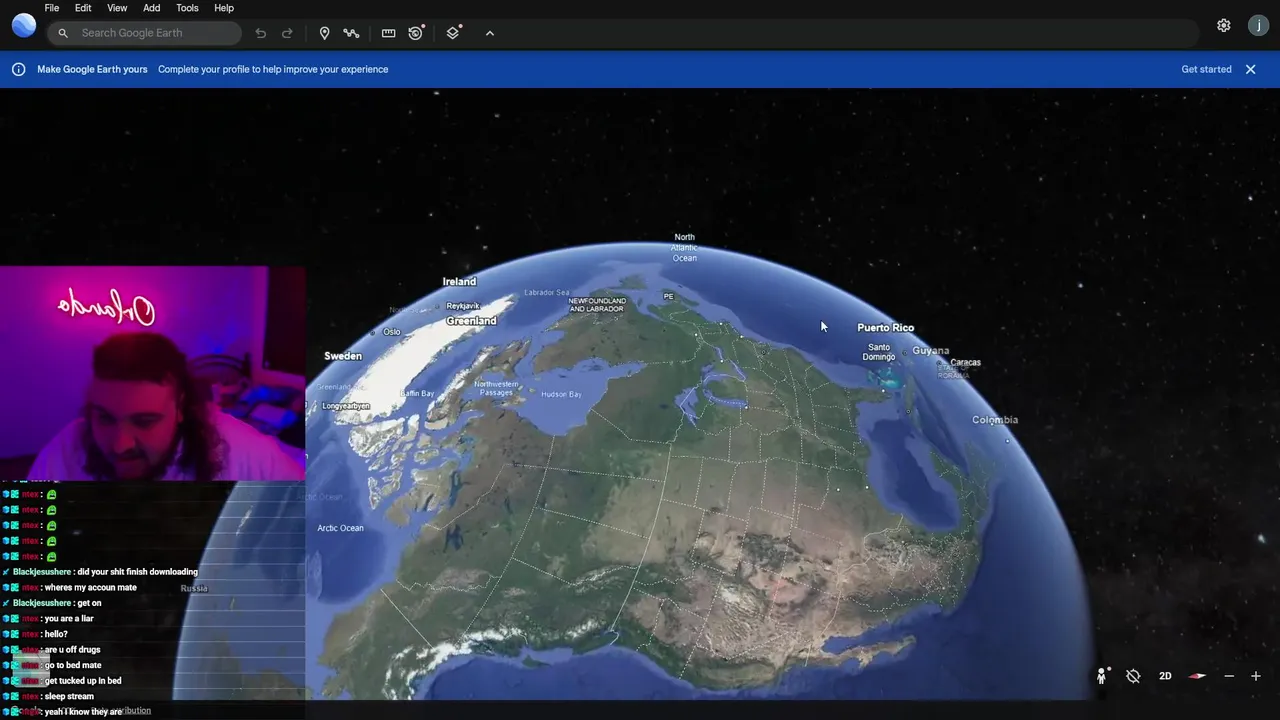Collapse the toolbar with the up chevron
The width and height of the screenshot is (1280, 720).
tap(490, 33)
